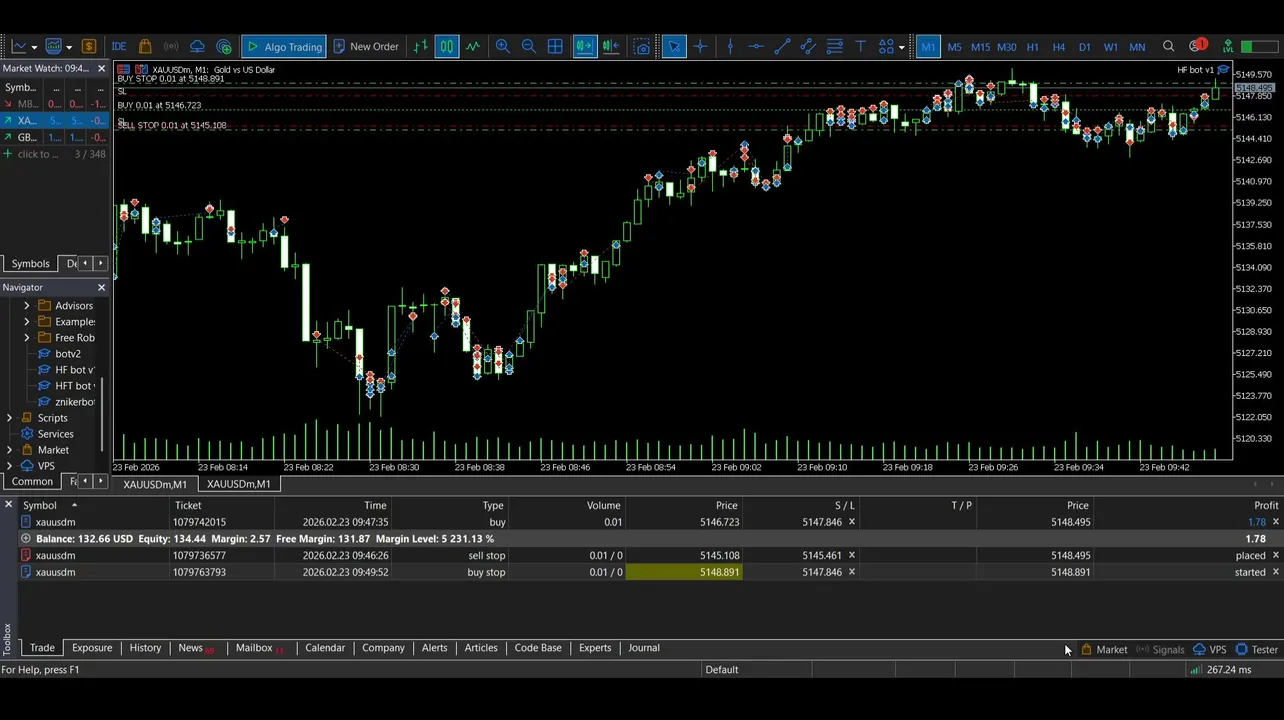Draw a vertical line on chart
1284x720 pixels.
point(730,46)
